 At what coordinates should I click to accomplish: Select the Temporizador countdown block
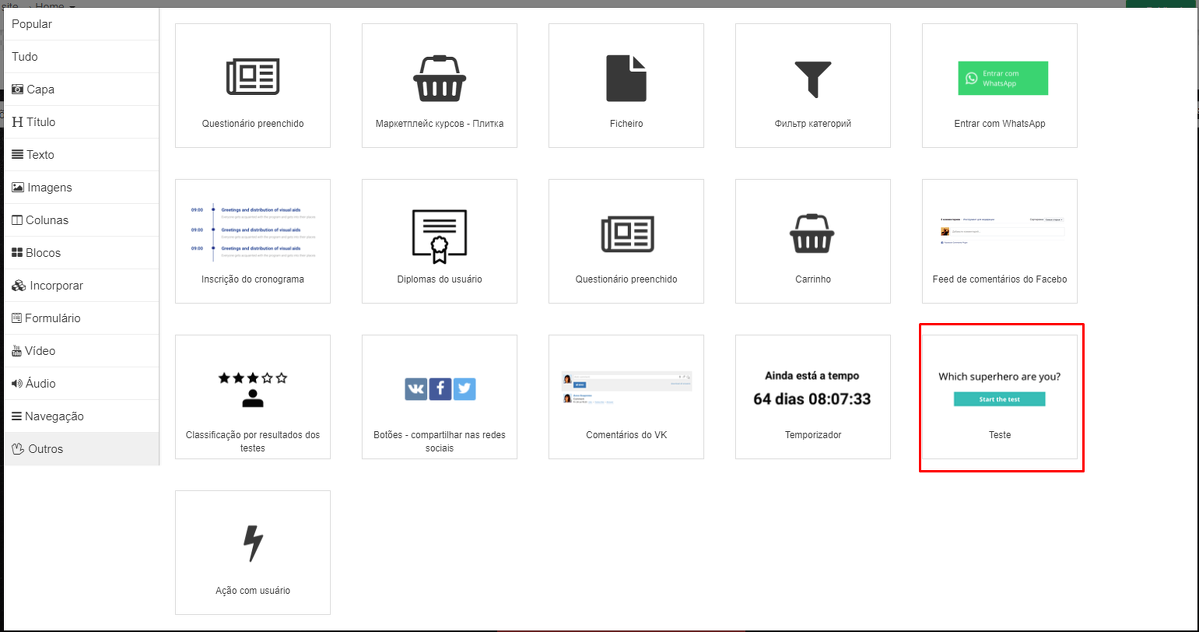coord(812,389)
